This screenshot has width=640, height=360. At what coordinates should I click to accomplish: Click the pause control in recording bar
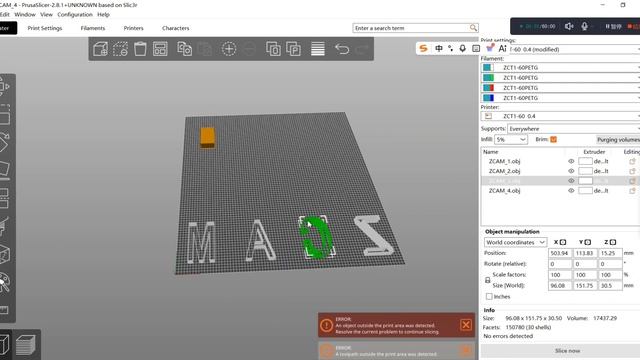click(x=613, y=26)
